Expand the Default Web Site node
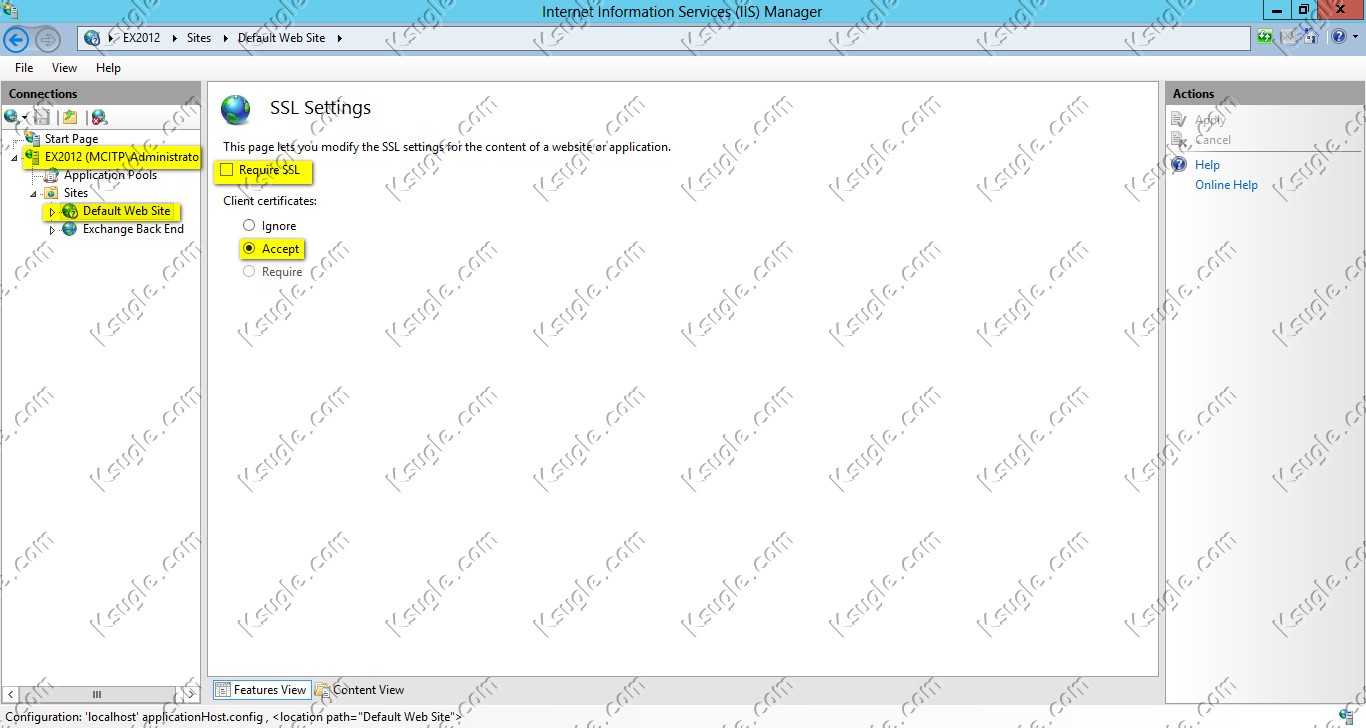Viewport: 1366px width, 728px height. [x=52, y=212]
